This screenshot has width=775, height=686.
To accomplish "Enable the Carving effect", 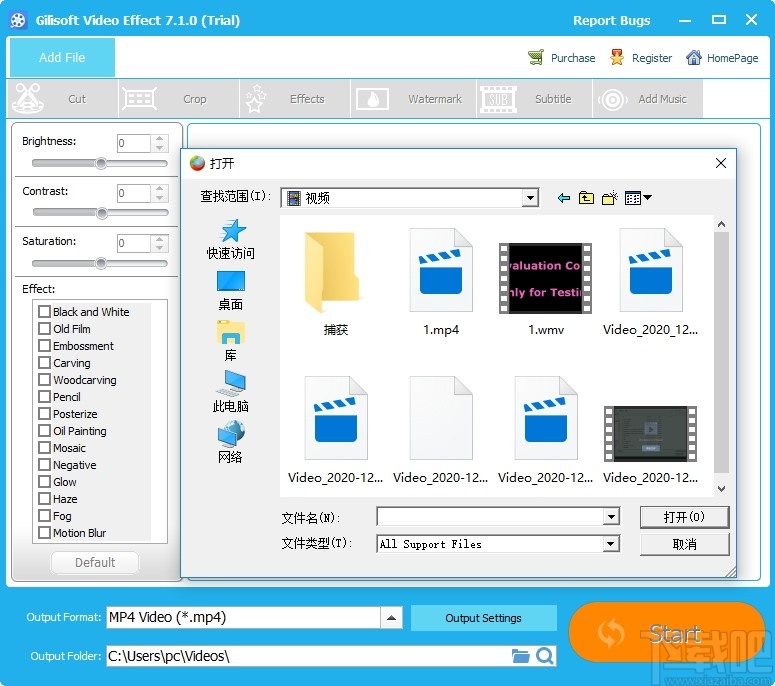I will [x=44, y=363].
